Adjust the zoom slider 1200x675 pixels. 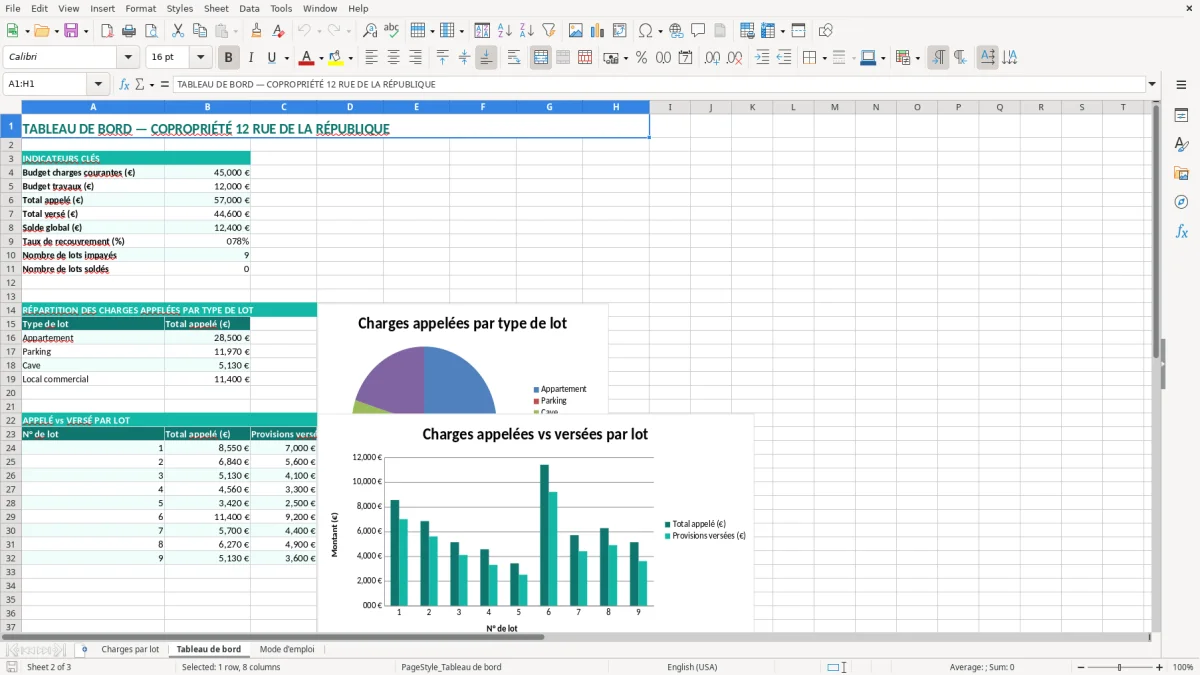tap(1120, 667)
